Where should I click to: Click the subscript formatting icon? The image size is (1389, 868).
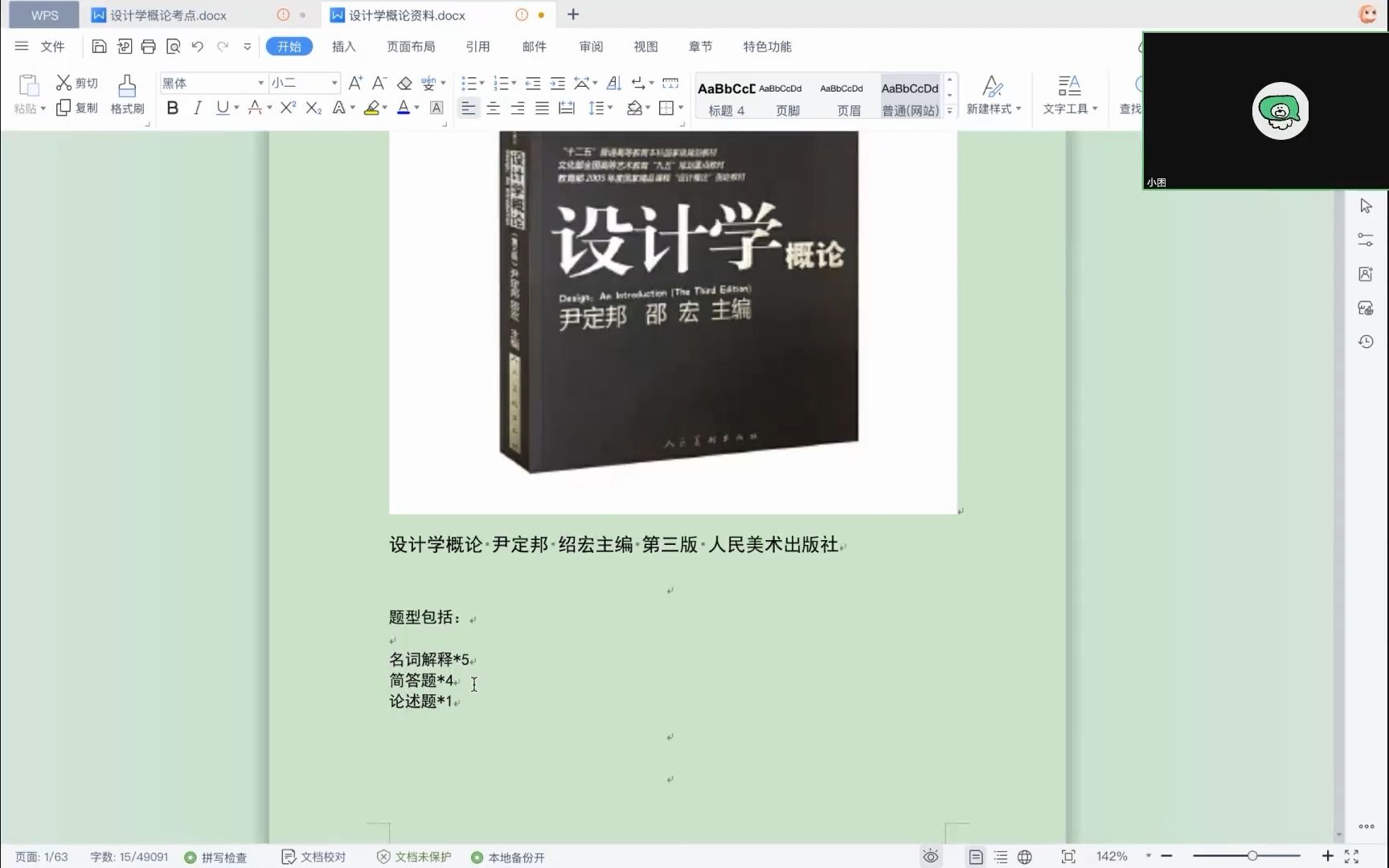click(313, 108)
